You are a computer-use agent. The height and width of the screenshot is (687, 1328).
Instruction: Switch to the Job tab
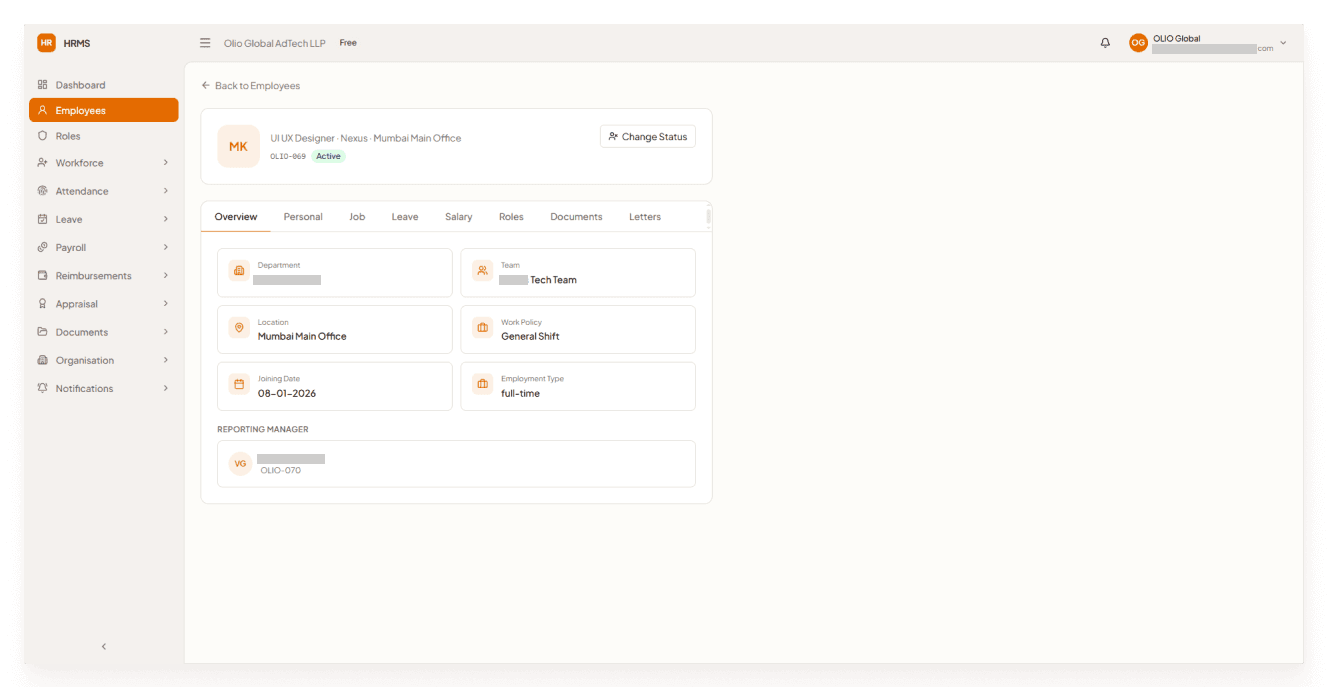(x=357, y=217)
